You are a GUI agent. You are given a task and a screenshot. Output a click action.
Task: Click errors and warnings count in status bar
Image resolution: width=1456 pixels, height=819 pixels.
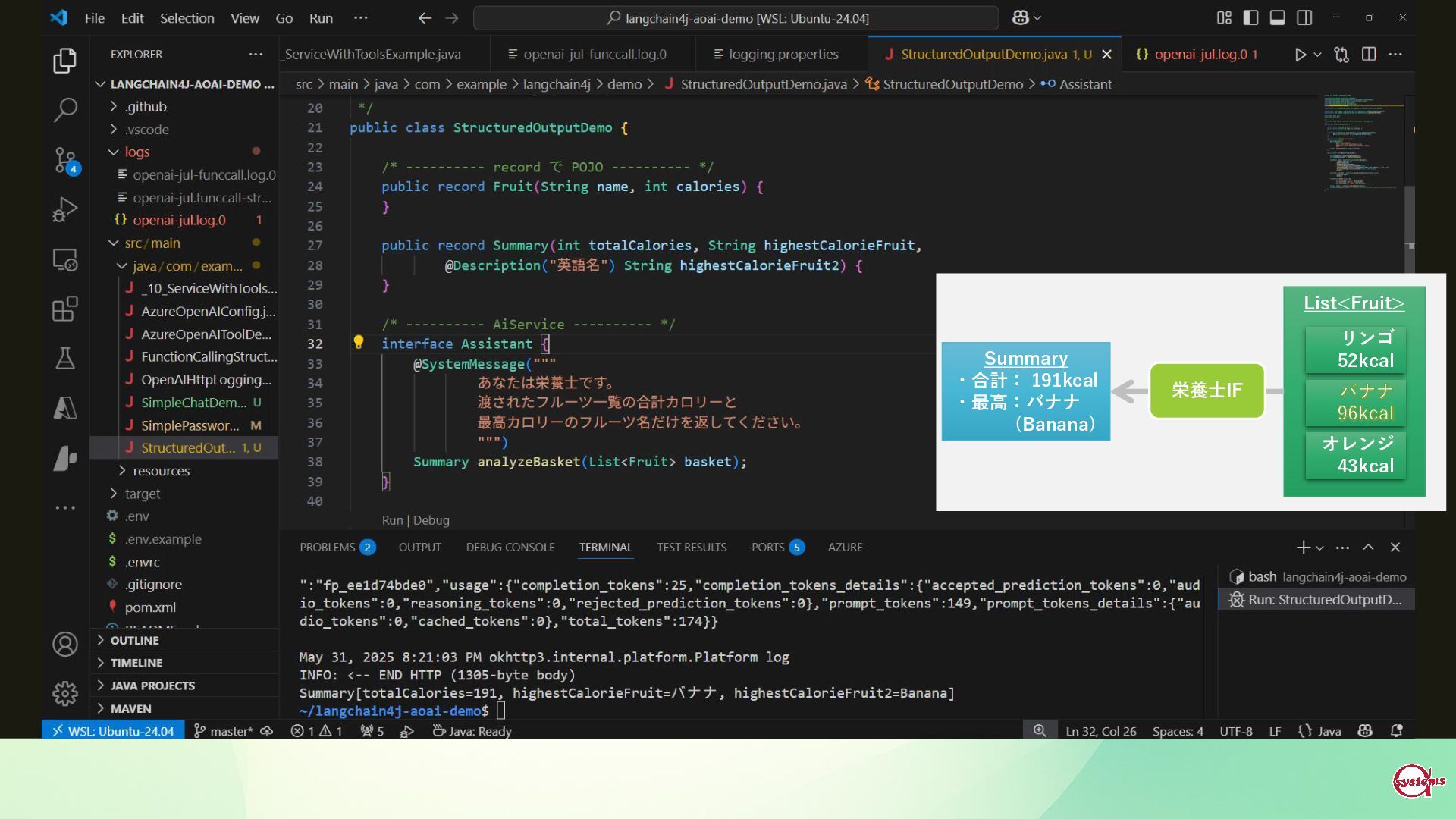[x=317, y=731]
